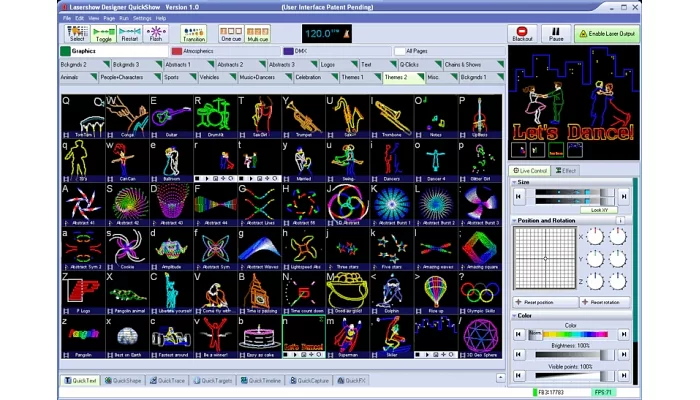Image resolution: width=700 pixels, height=400 pixels.
Task: Switch to the Effect tab
Action: point(566,171)
